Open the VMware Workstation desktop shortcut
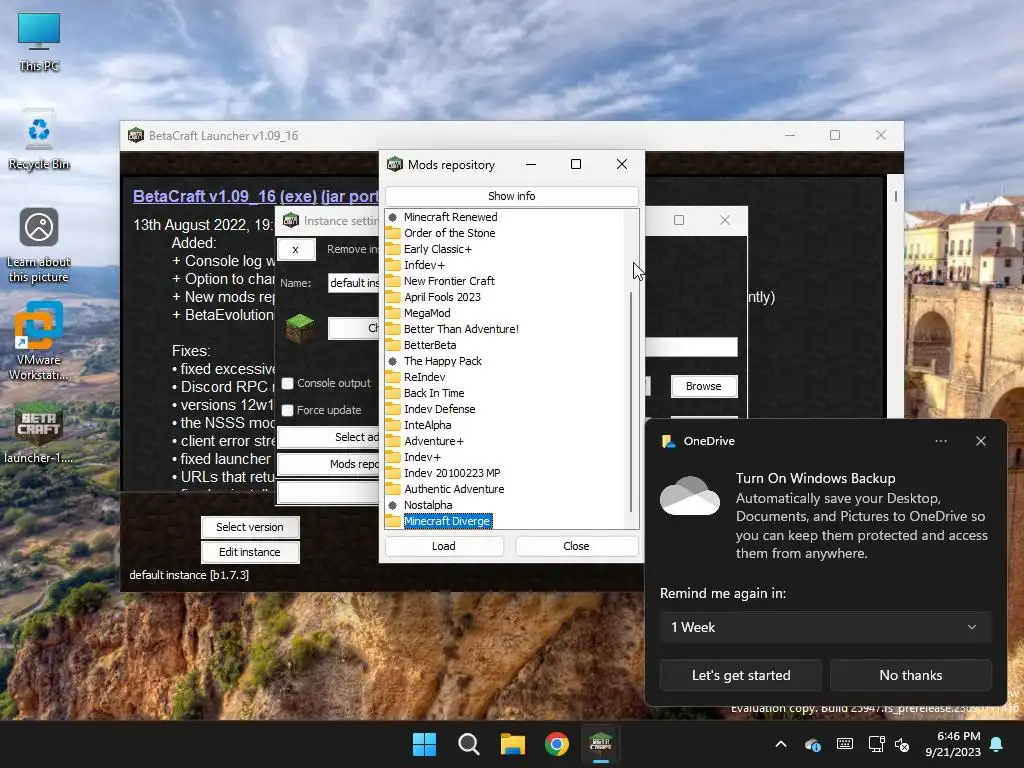Image resolution: width=1024 pixels, height=768 pixels. [39, 341]
